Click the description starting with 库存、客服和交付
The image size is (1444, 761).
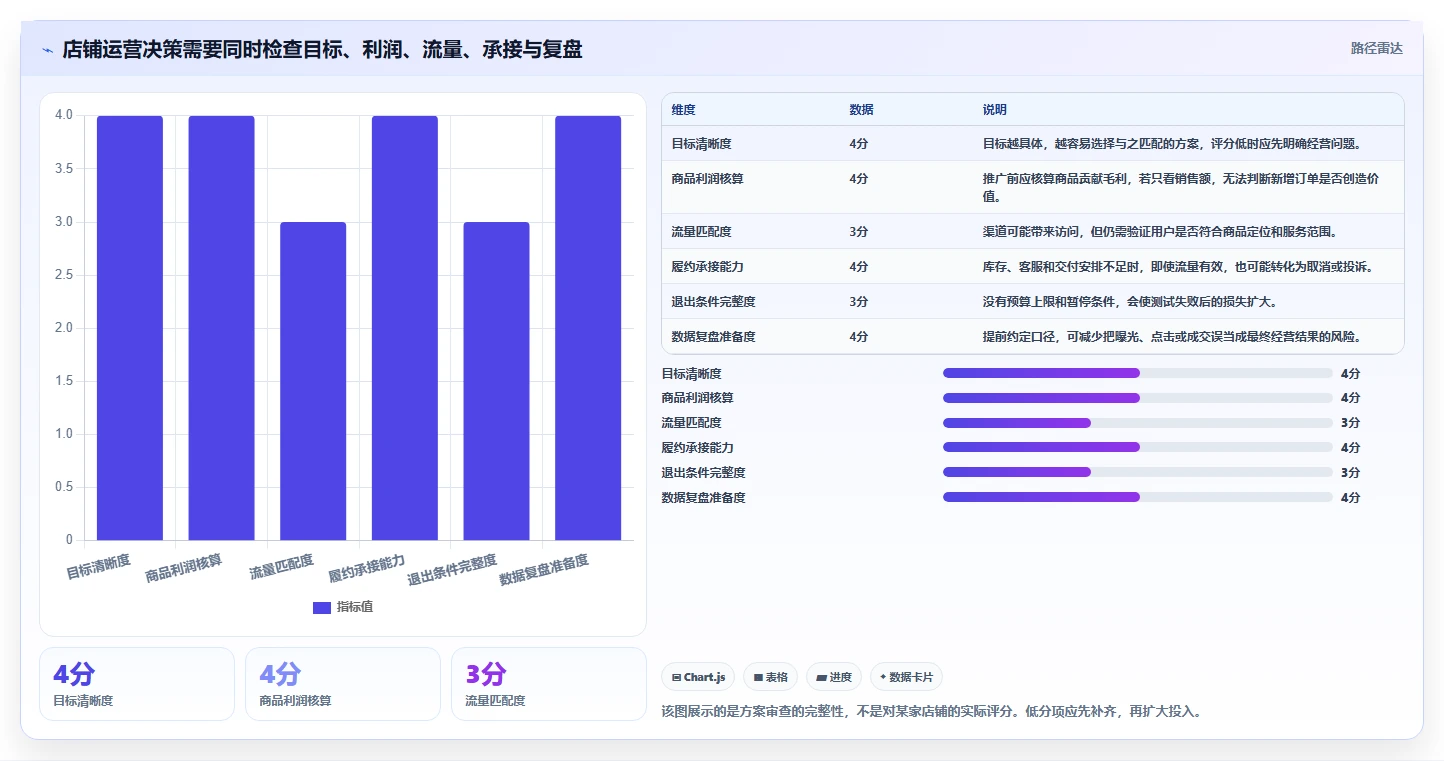tap(1177, 267)
